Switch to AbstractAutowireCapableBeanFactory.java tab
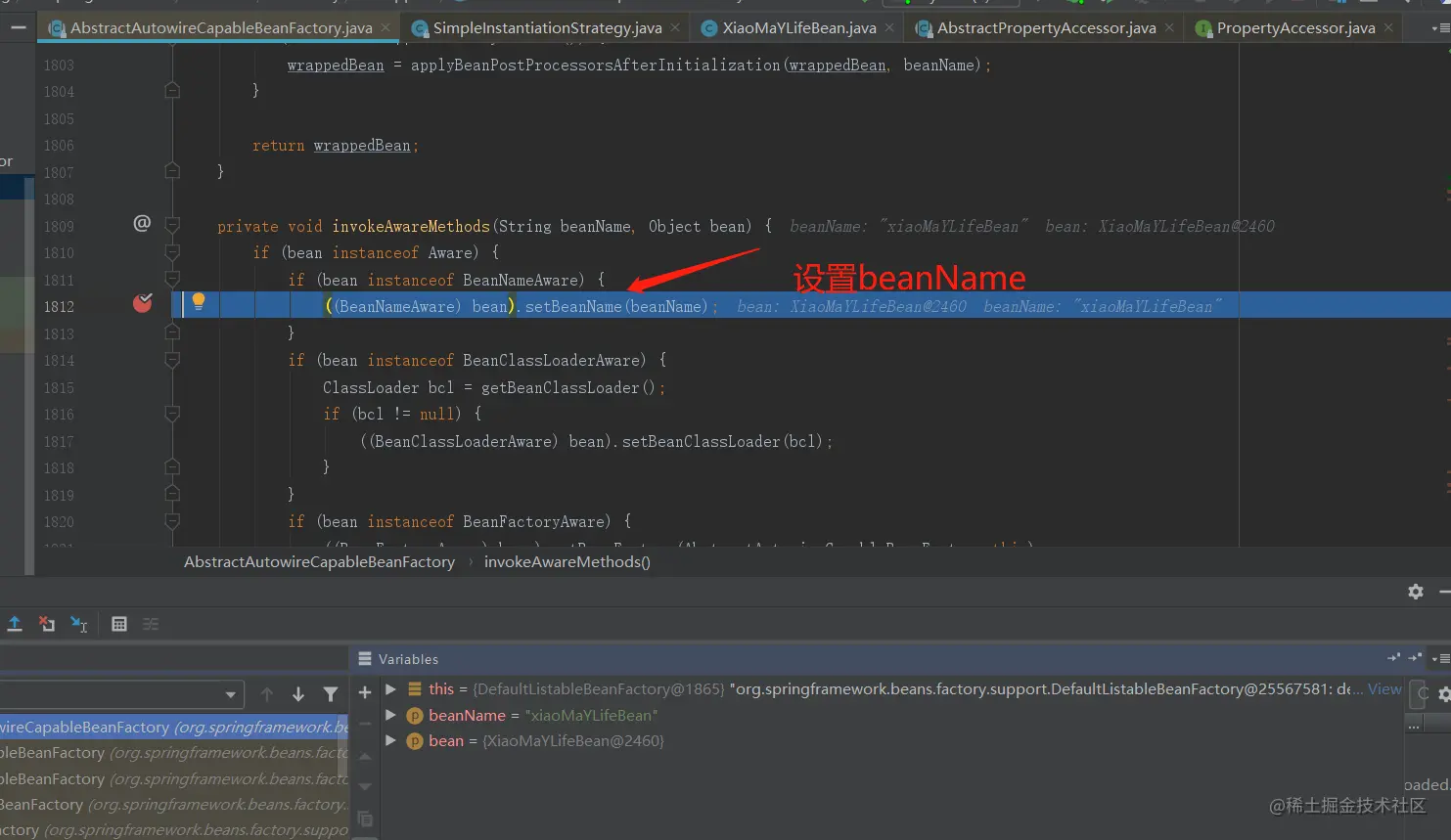The height and width of the screenshot is (840, 1451). pos(220,28)
